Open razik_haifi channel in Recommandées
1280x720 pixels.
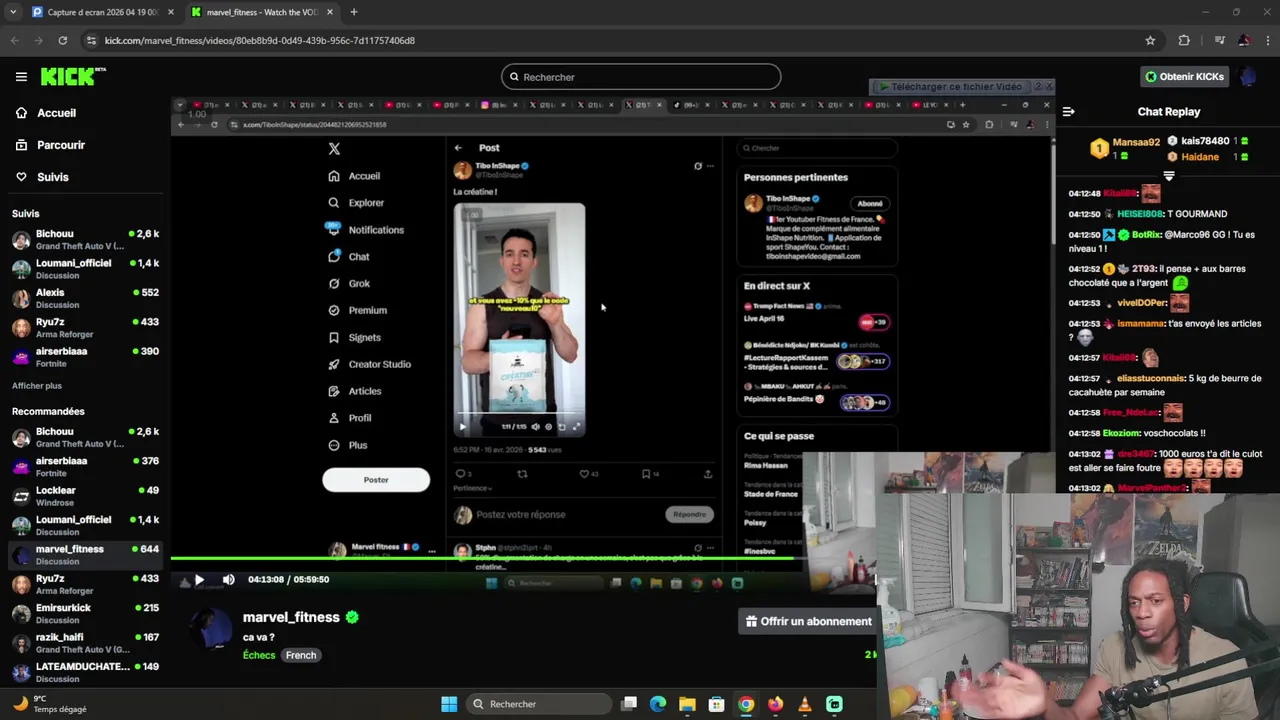pos(84,643)
